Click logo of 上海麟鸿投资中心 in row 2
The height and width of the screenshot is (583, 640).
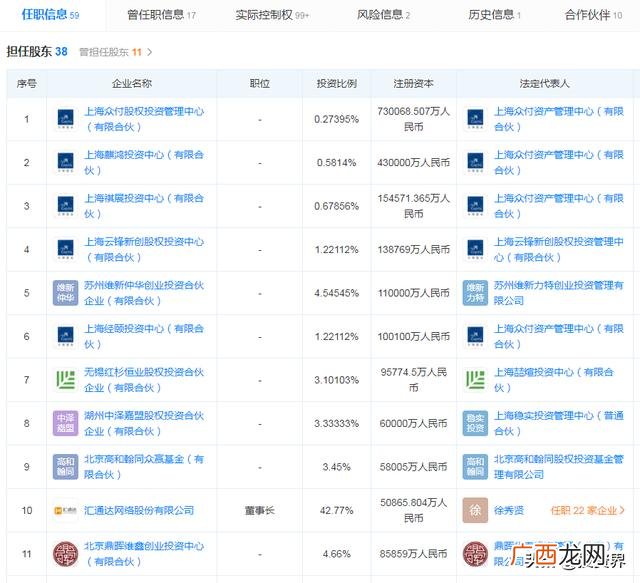(65, 162)
